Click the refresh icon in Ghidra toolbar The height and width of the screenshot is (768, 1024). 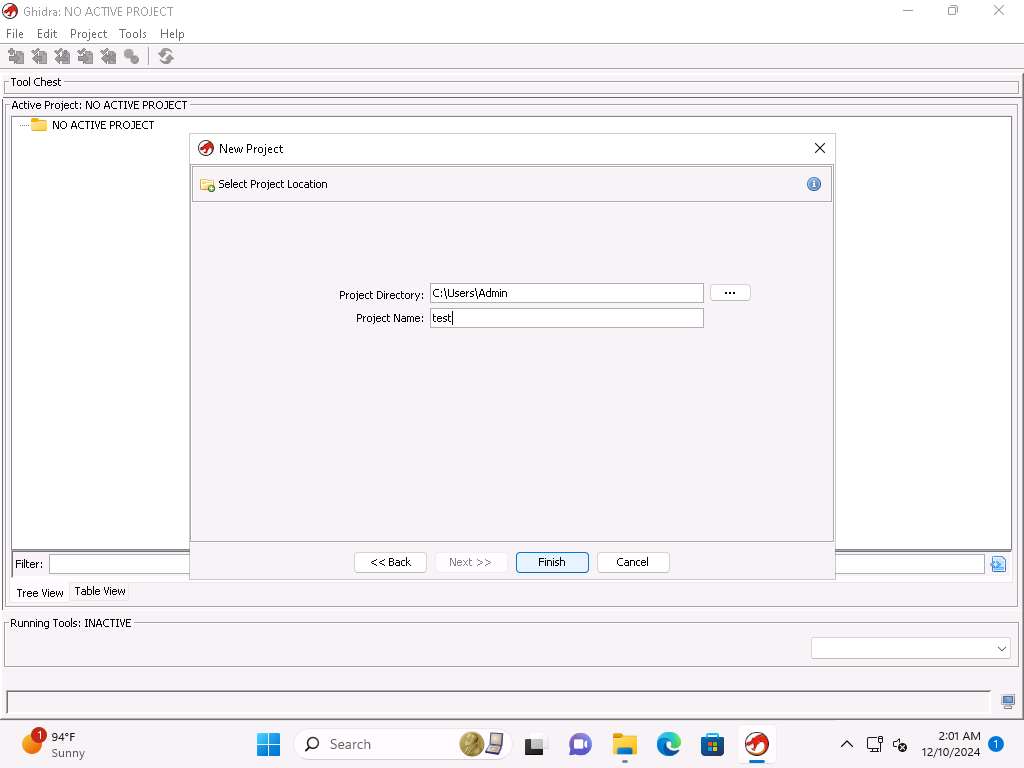click(166, 57)
